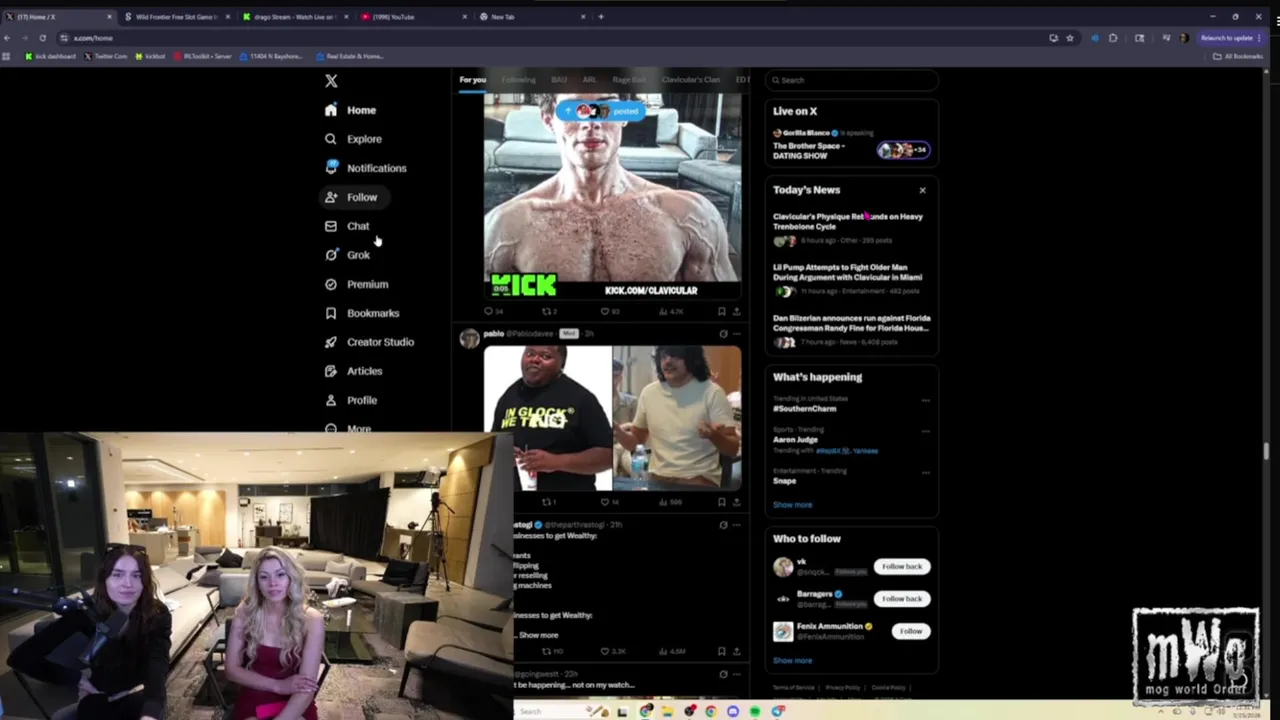Viewport: 1280px width, 720px height.
Task: Open the Snape trend
Action: [784, 481]
